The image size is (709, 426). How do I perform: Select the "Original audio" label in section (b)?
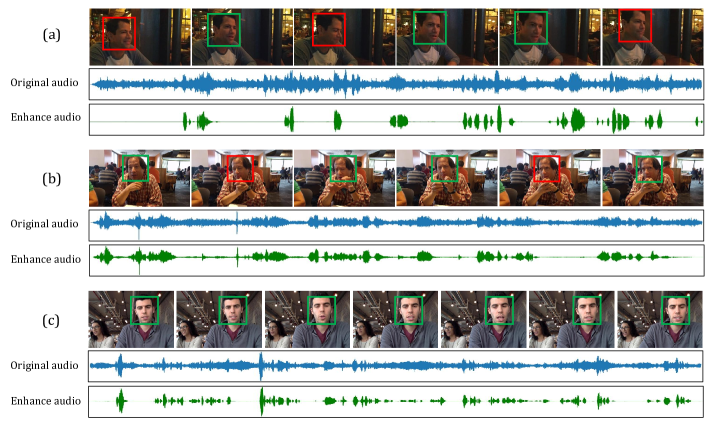coord(44,223)
